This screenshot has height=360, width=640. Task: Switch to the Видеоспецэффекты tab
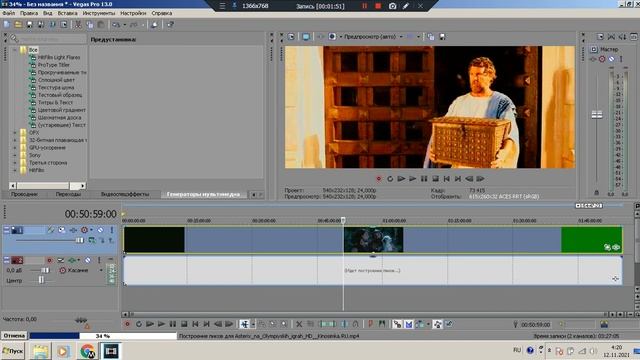pyautogui.click(x=125, y=194)
